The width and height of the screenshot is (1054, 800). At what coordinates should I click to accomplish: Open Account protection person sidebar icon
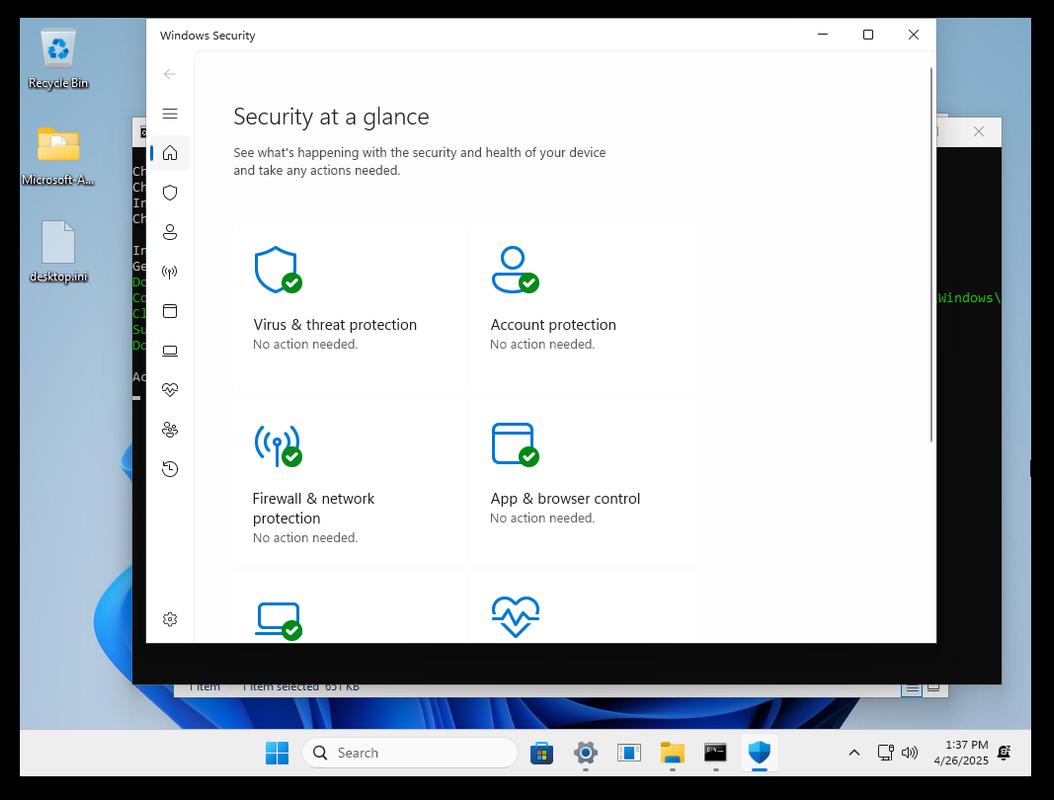click(170, 232)
